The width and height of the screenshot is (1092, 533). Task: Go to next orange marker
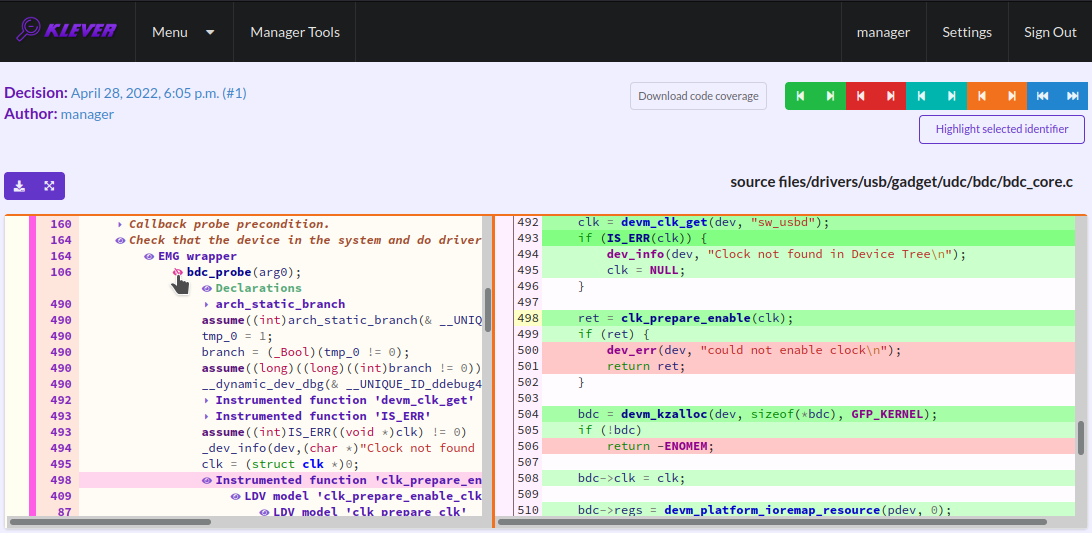pos(1012,96)
